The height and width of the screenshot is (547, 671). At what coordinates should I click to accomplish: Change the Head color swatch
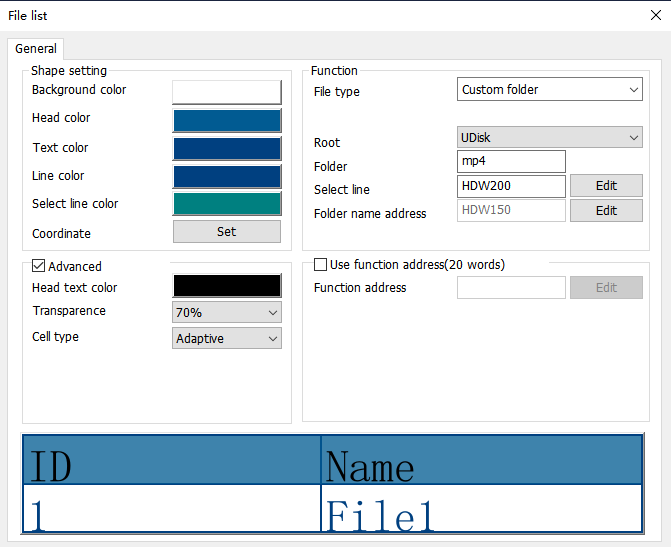[x=227, y=120]
